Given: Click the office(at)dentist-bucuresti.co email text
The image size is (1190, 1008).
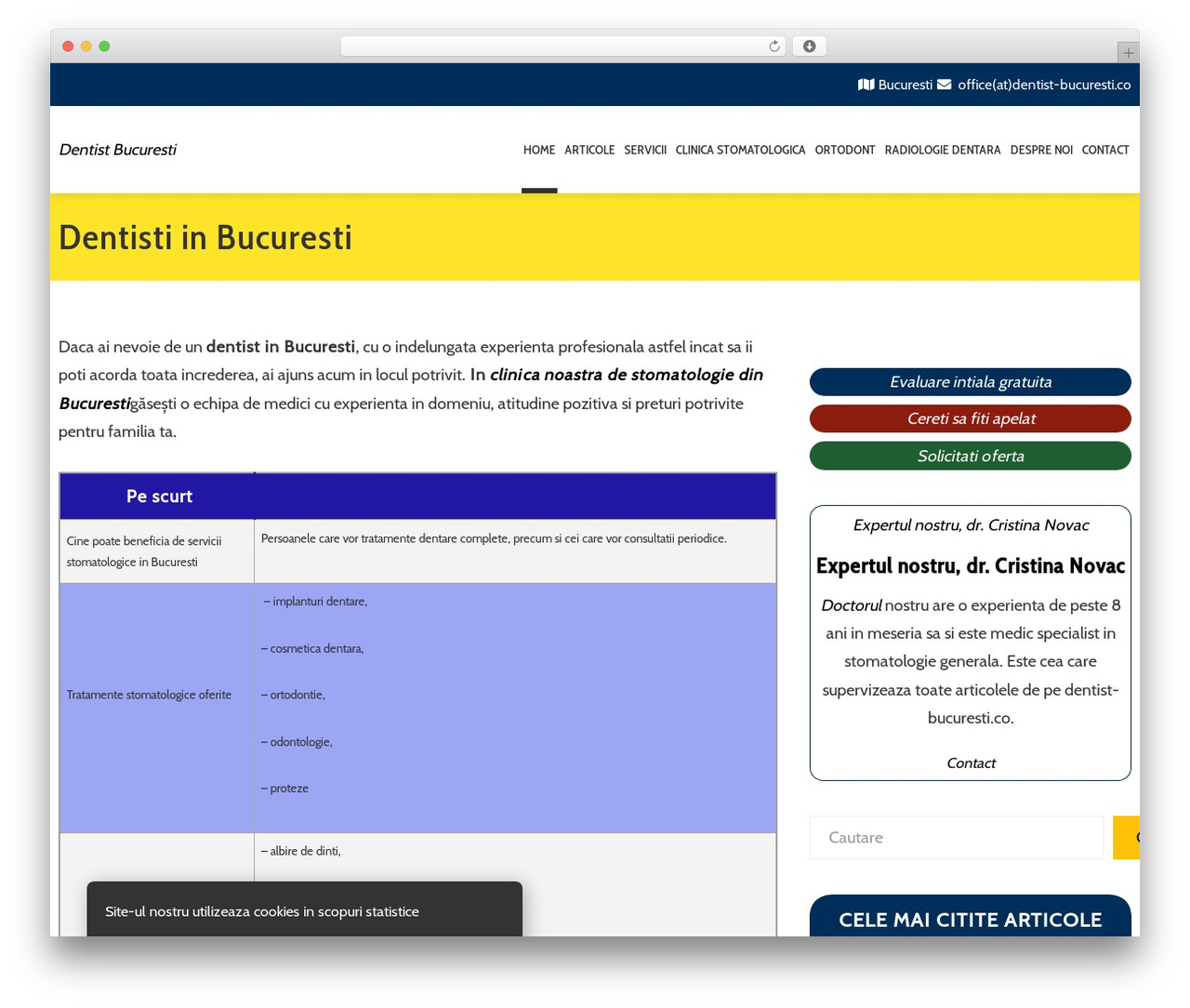Looking at the screenshot, I should pos(1044,85).
